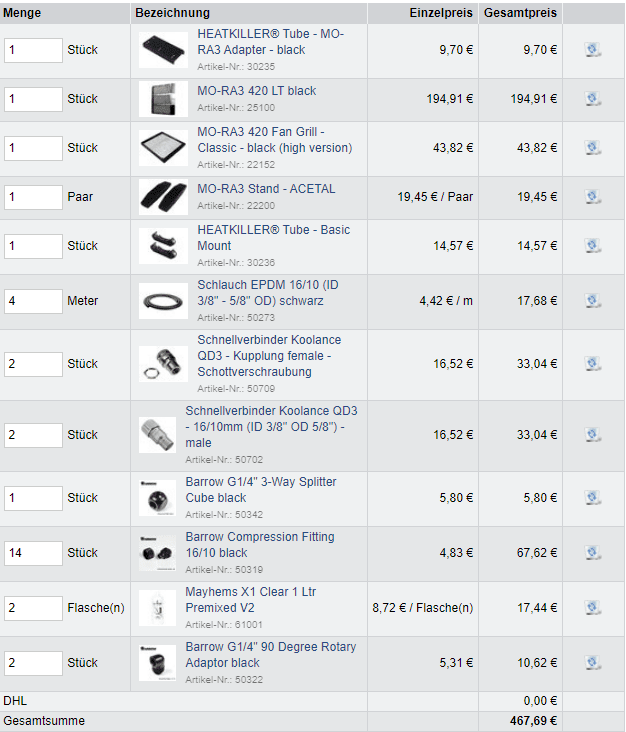Open MO-RA3 420 LT black product link
This screenshot has width=626, height=732.
256,91
